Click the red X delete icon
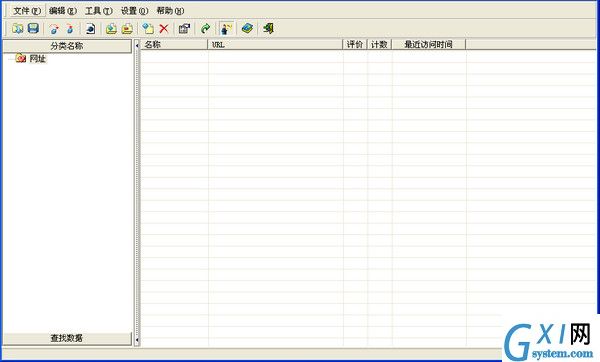This screenshot has width=600, height=362. click(x=164, y=28)
